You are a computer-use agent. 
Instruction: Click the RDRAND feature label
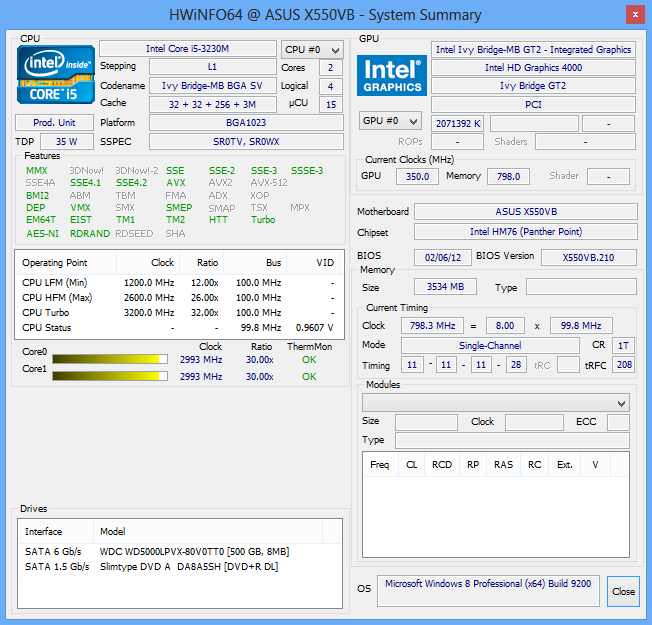pos(90,234)
